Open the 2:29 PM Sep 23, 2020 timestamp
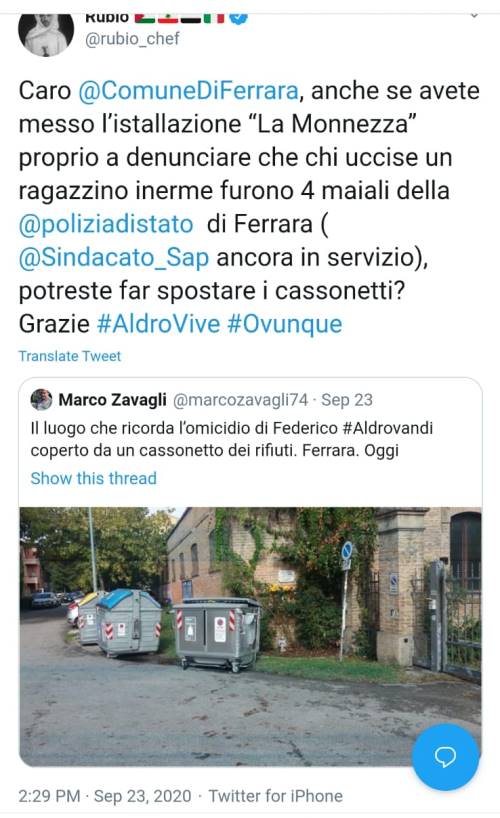 pos(105,796)
